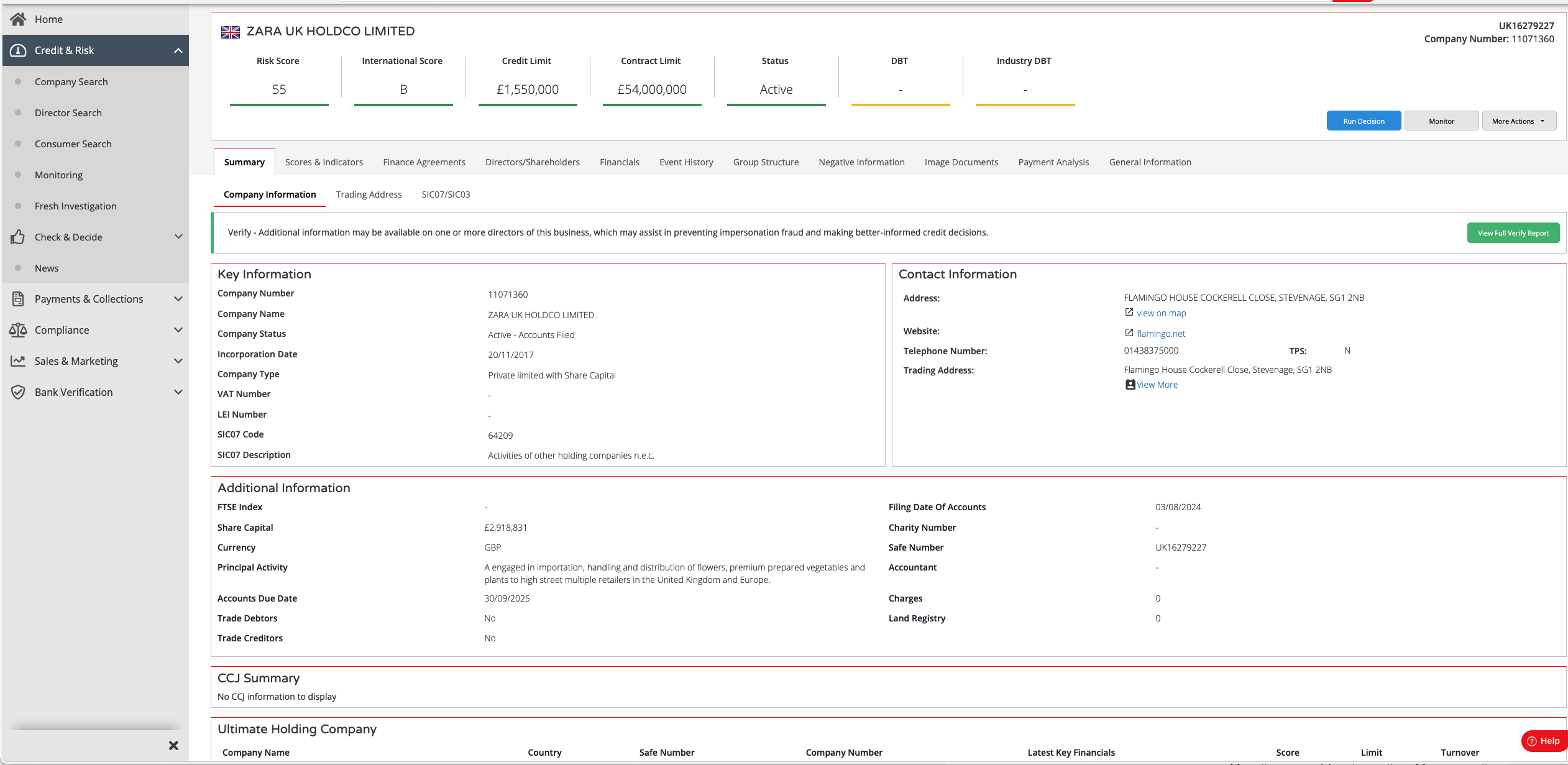Viewport: 1568px width, 765px height.
Task: Click the external link icon beside flamingo.net
Action: 1129,333
